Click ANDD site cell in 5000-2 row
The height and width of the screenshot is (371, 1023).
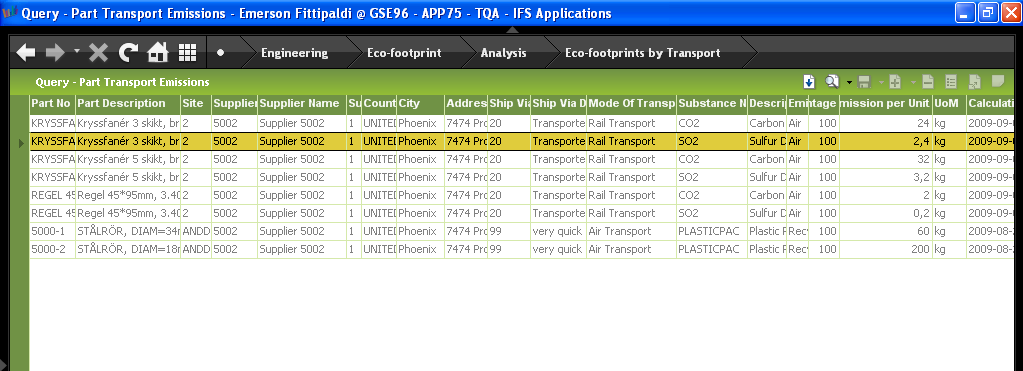[196, 249]
